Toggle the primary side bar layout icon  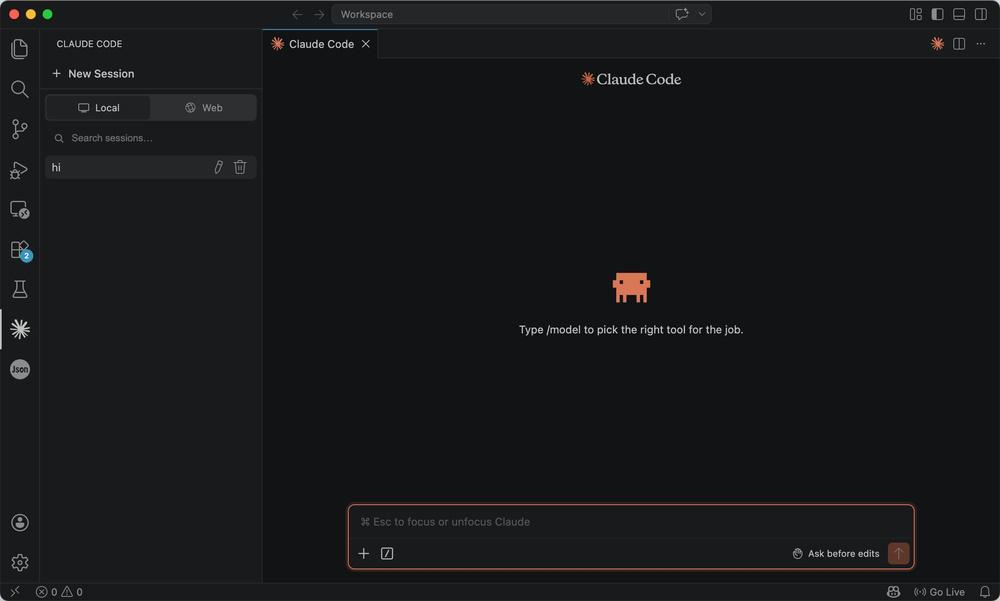(937, 14)
